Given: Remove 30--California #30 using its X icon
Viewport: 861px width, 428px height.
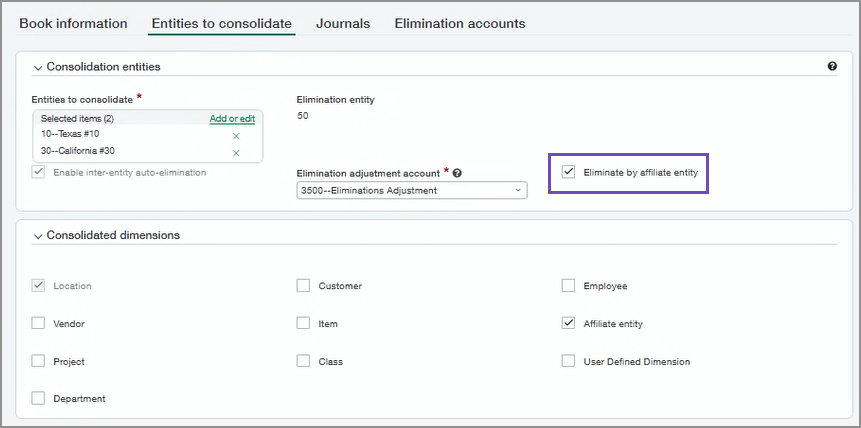Looking at the screenshot, I should coord(236,152).
